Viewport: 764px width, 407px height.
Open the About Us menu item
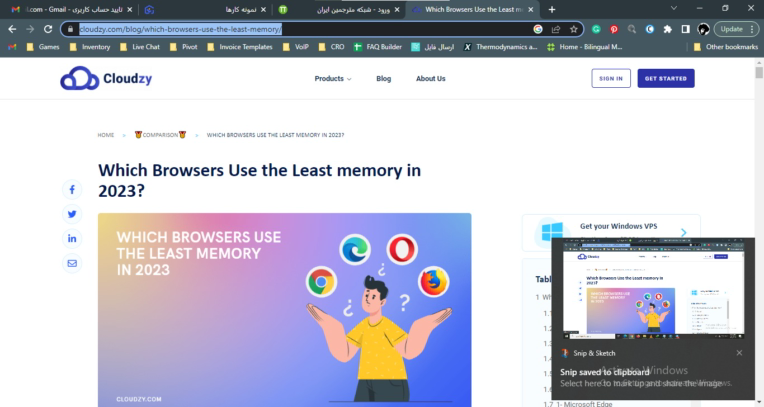431,78
